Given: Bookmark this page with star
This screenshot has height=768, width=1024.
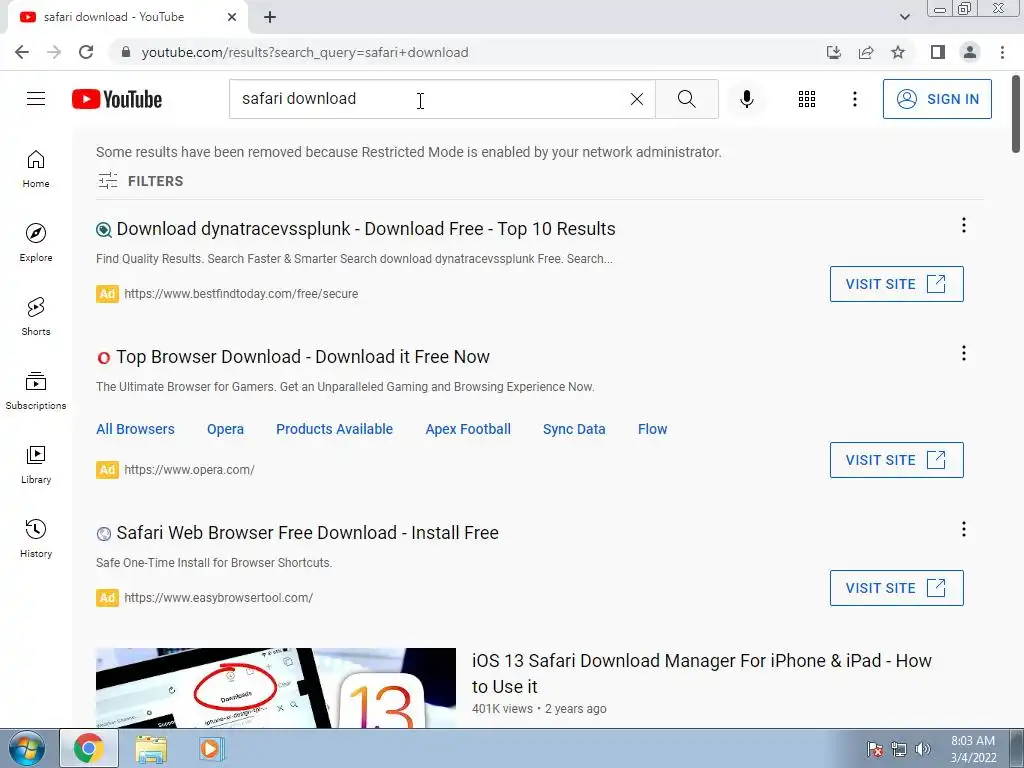Looking at the screenshot, I should coord(898,52).
